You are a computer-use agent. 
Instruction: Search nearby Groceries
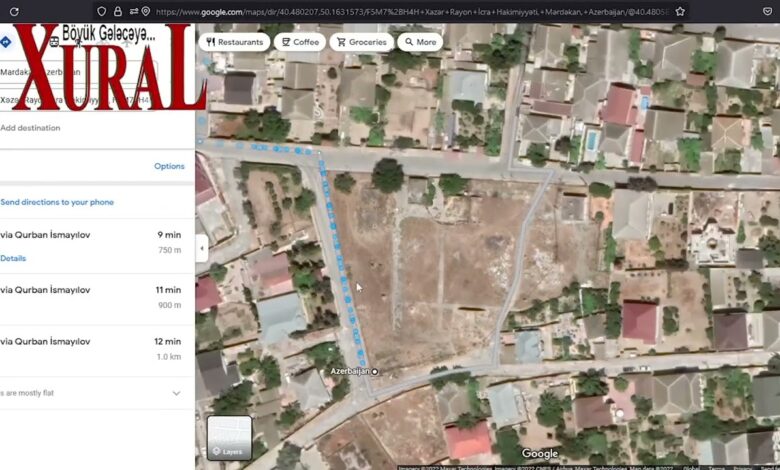click(362, 42)
